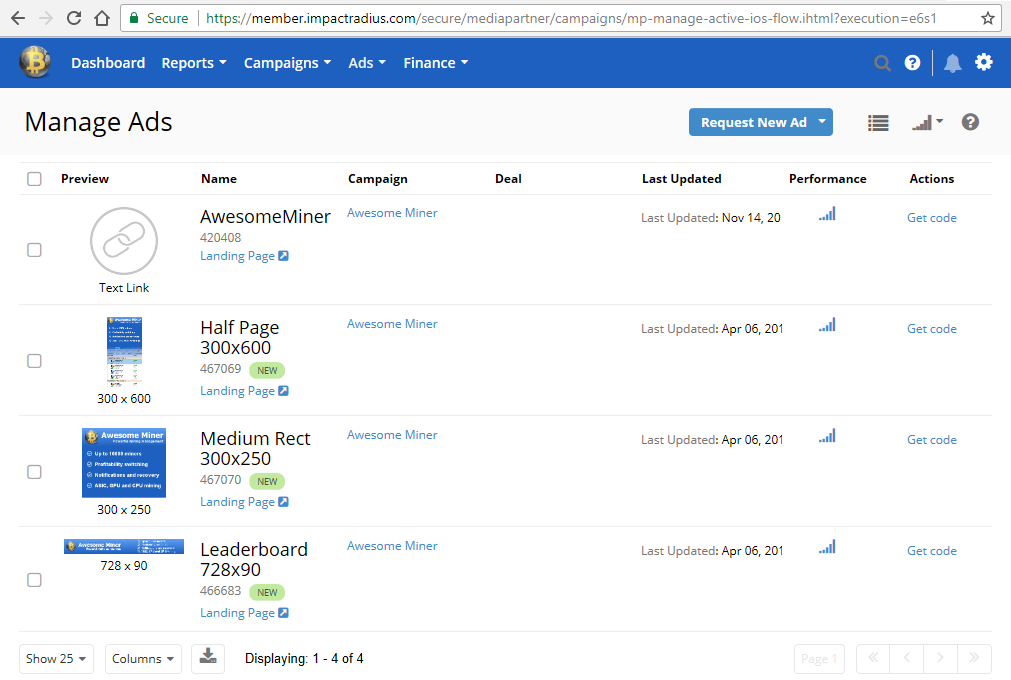Click the Manage Ads page heading
This screenshot has width=1011, height=680.
(98, 122)
